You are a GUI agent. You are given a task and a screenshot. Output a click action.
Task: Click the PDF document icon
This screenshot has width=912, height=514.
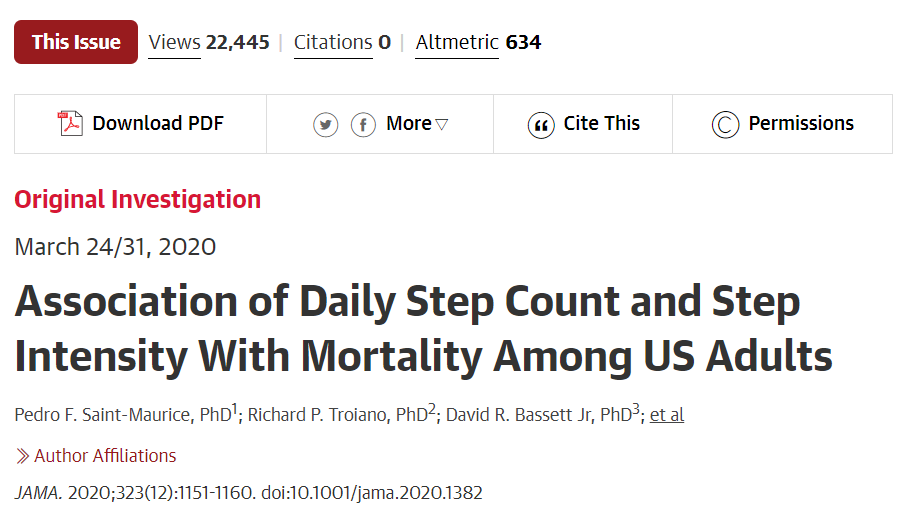(70, 124)
